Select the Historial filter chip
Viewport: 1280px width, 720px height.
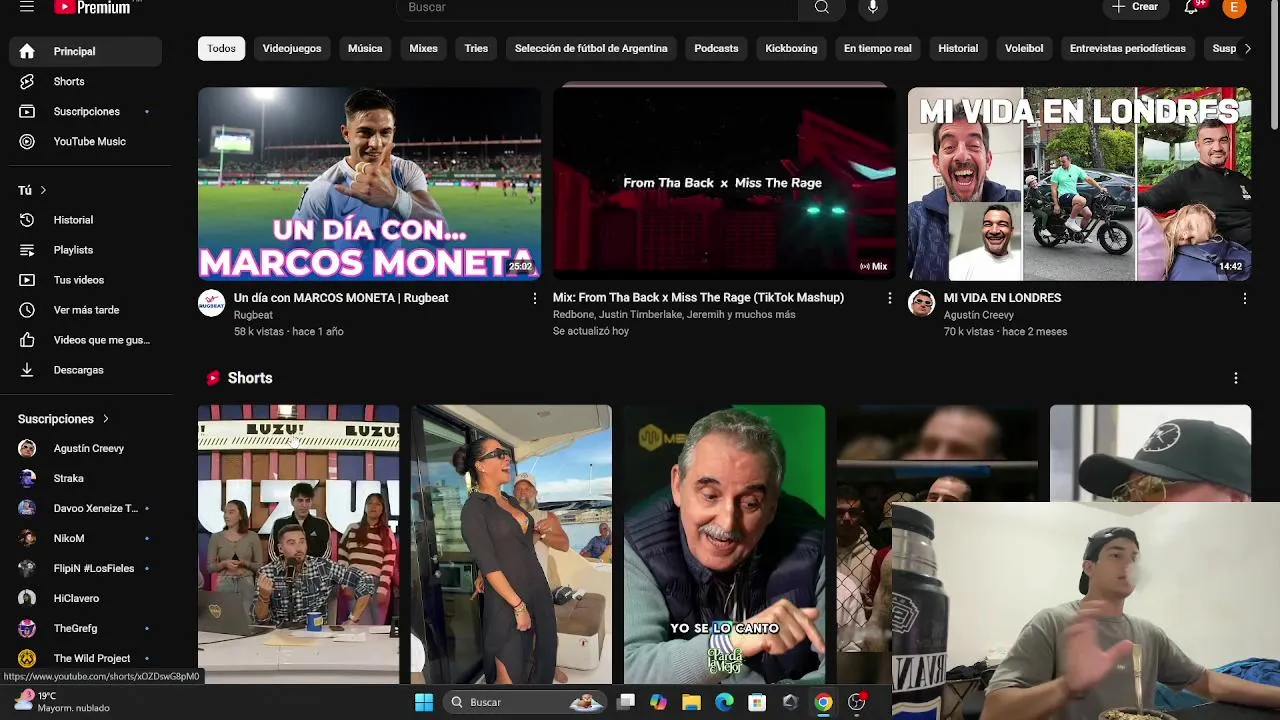[958, 48]
